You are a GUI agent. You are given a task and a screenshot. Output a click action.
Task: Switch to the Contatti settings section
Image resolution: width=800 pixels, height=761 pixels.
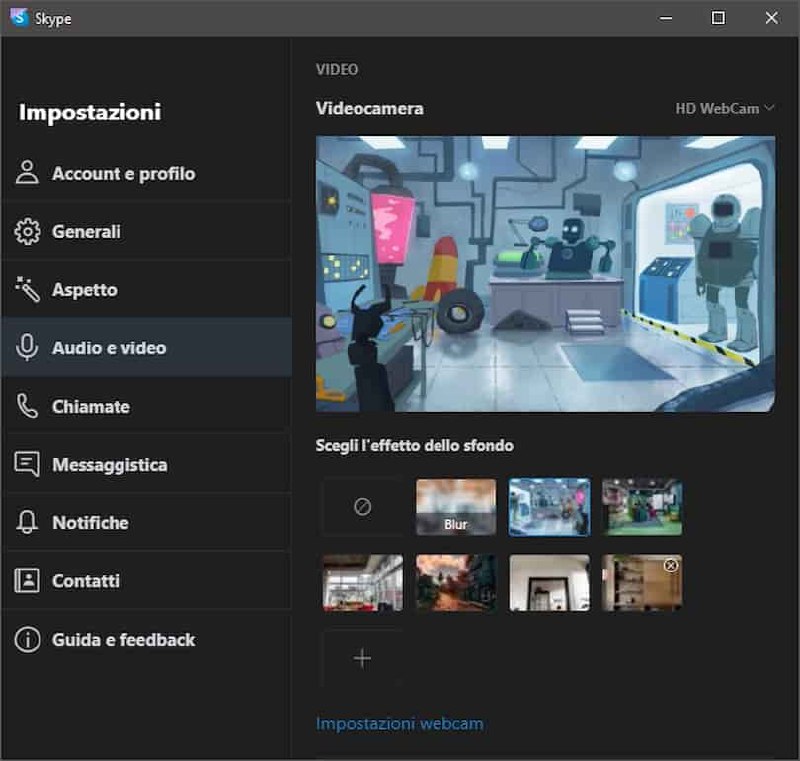pyautogui.click(x=146, y=580)
